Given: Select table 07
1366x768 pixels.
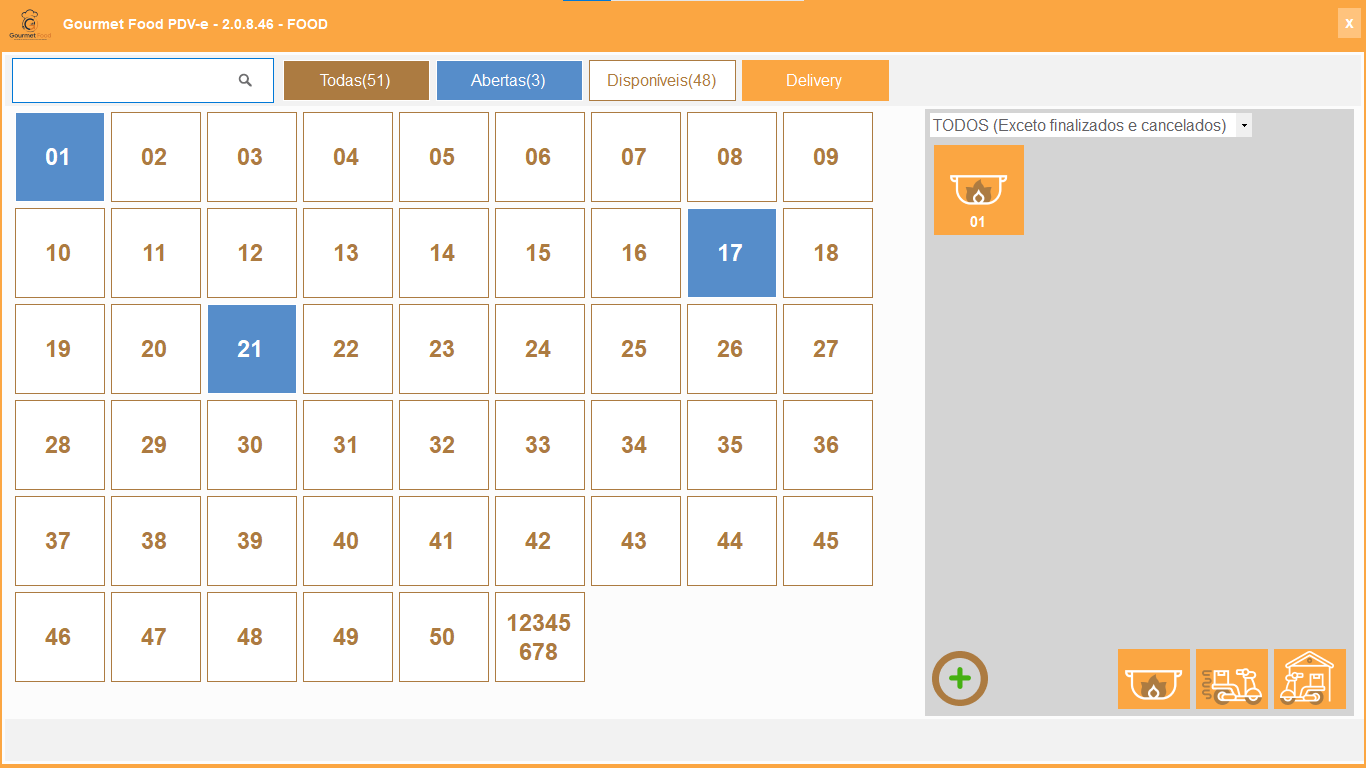Looking at the screenshot, I should (x=636, y=157).
